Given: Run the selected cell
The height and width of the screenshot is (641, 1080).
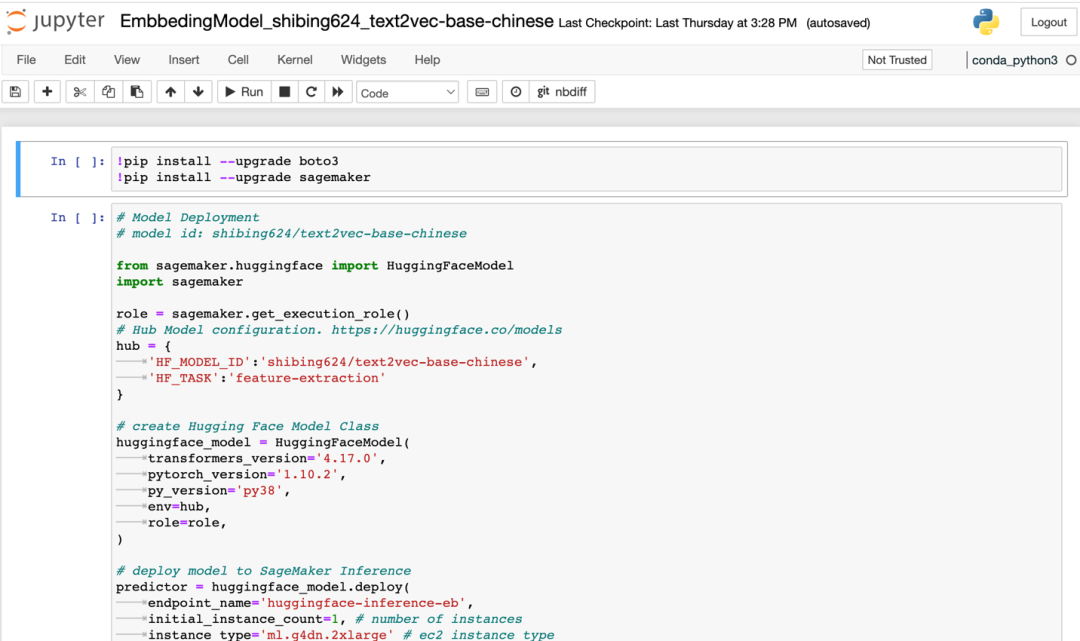Looking at the screenshot, I should tap(244, 92).
